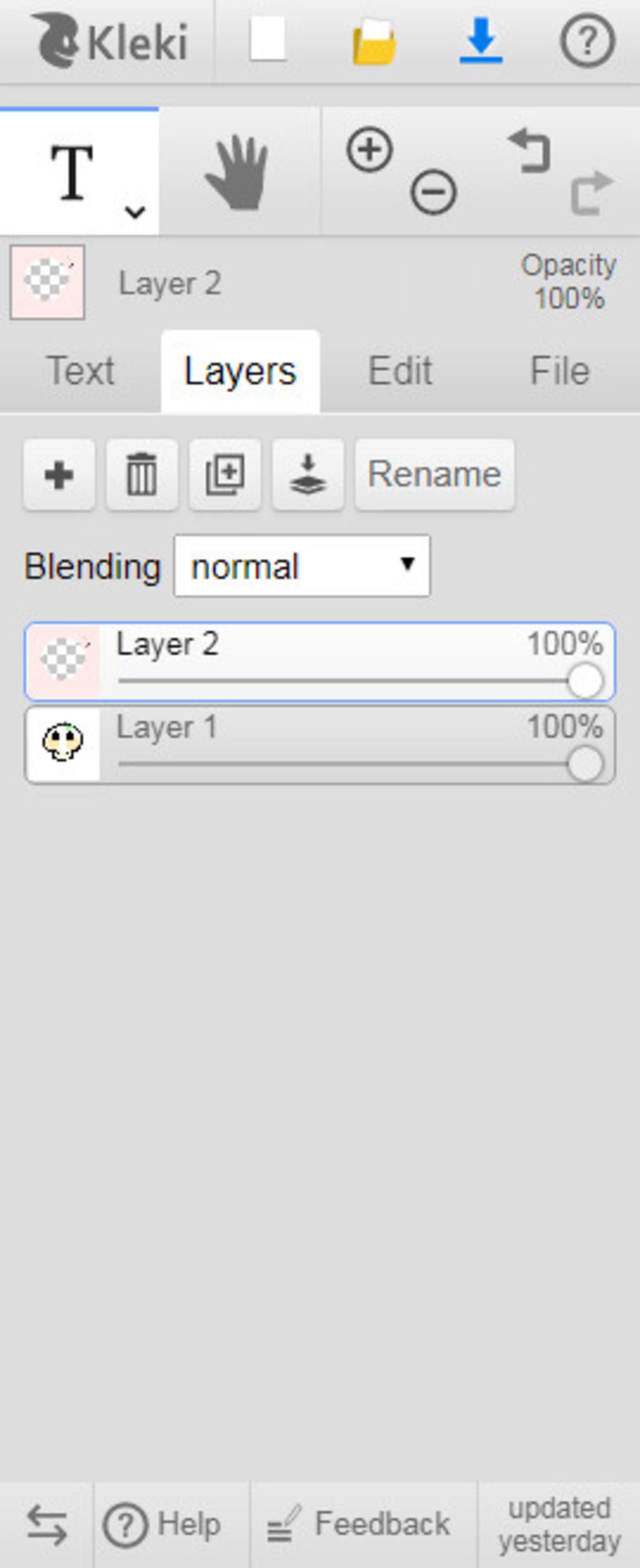Select the Hand pan tool
640x1568 pixels.
point(237,173)
